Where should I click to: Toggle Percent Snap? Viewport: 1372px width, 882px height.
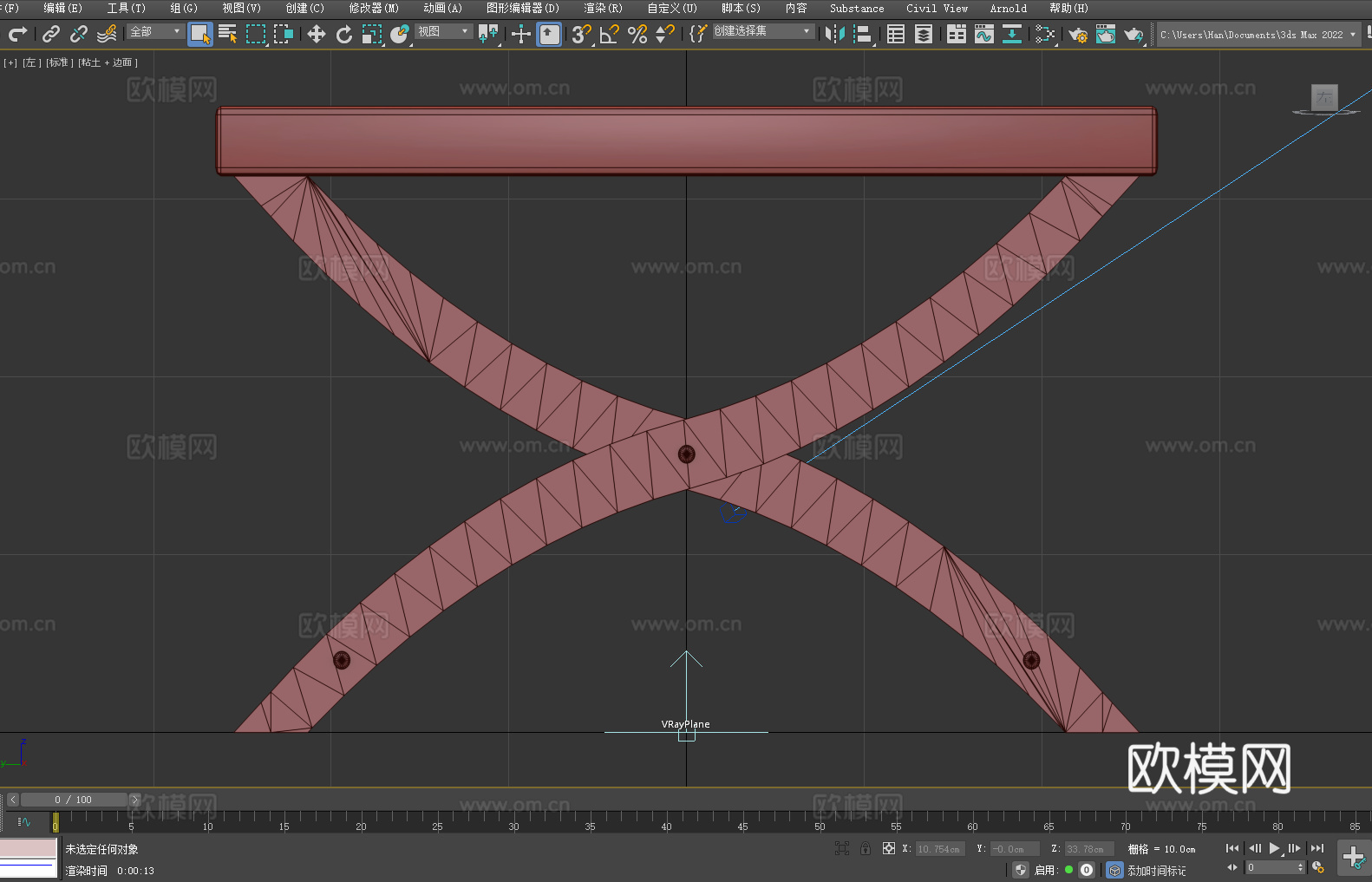637,34
